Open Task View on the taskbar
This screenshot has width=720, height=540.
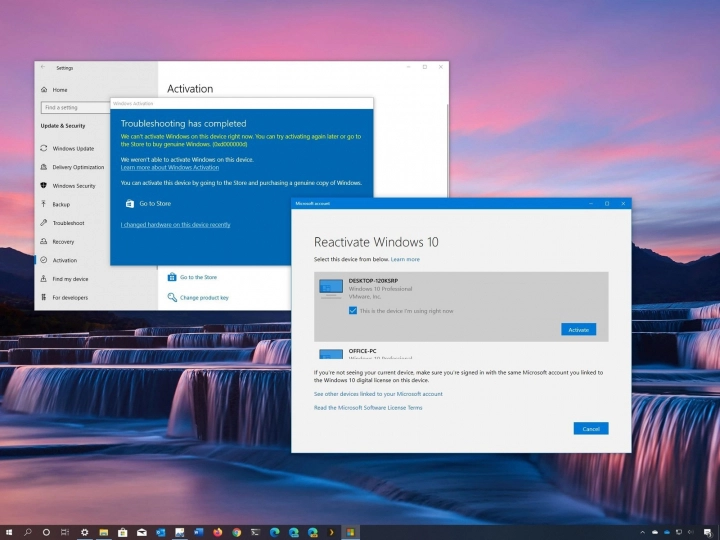(65, 532)
